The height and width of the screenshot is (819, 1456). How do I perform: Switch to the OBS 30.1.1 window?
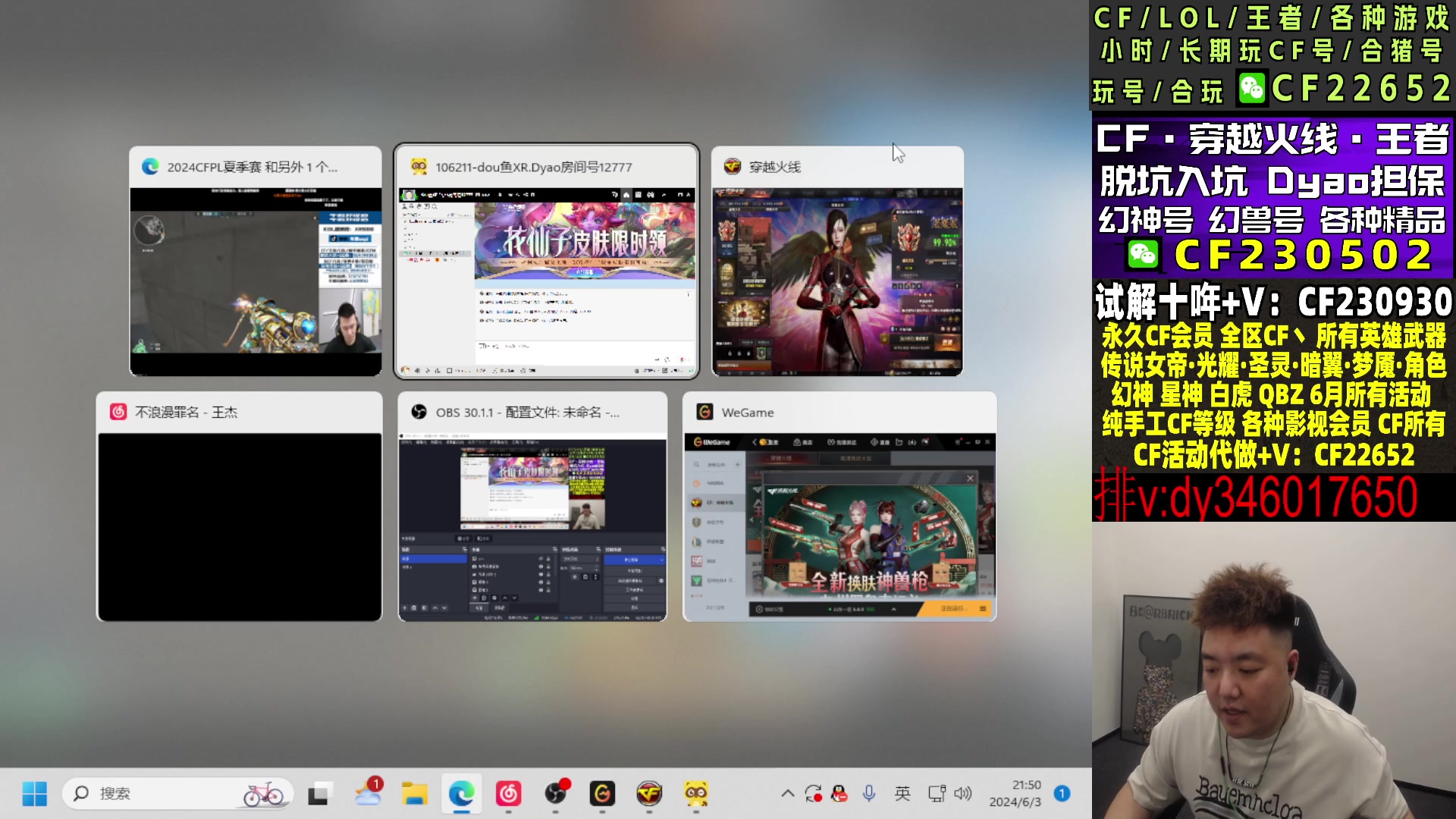coord(532,507)
